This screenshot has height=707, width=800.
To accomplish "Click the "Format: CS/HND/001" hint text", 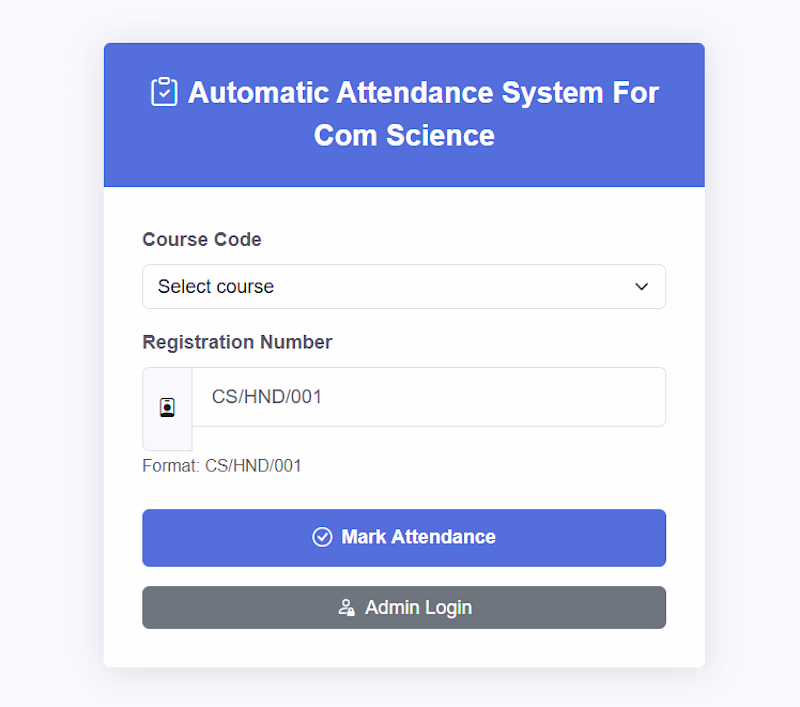I will [222, 466].
